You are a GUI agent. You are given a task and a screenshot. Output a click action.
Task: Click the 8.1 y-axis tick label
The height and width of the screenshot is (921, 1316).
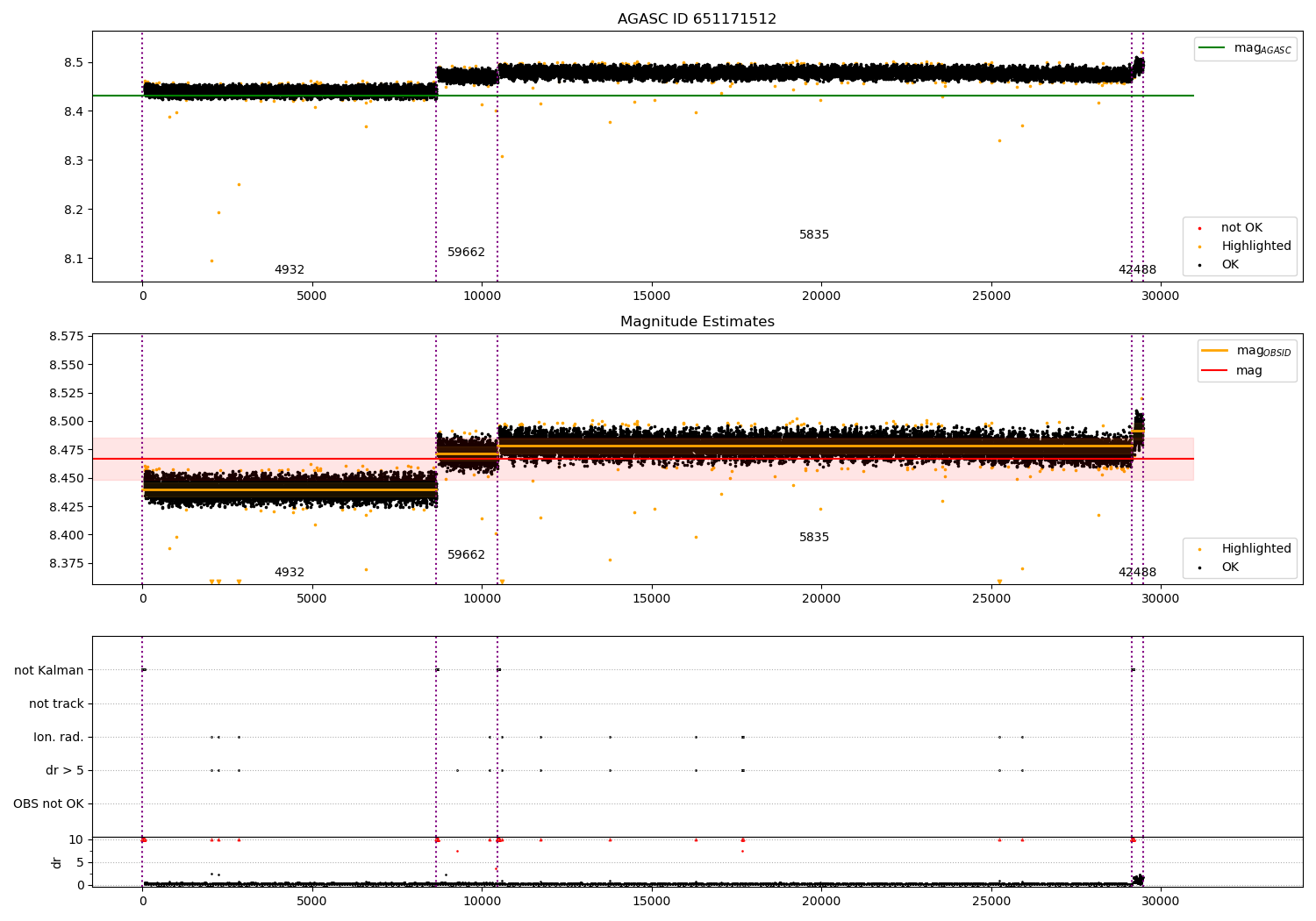click(75, 259)
